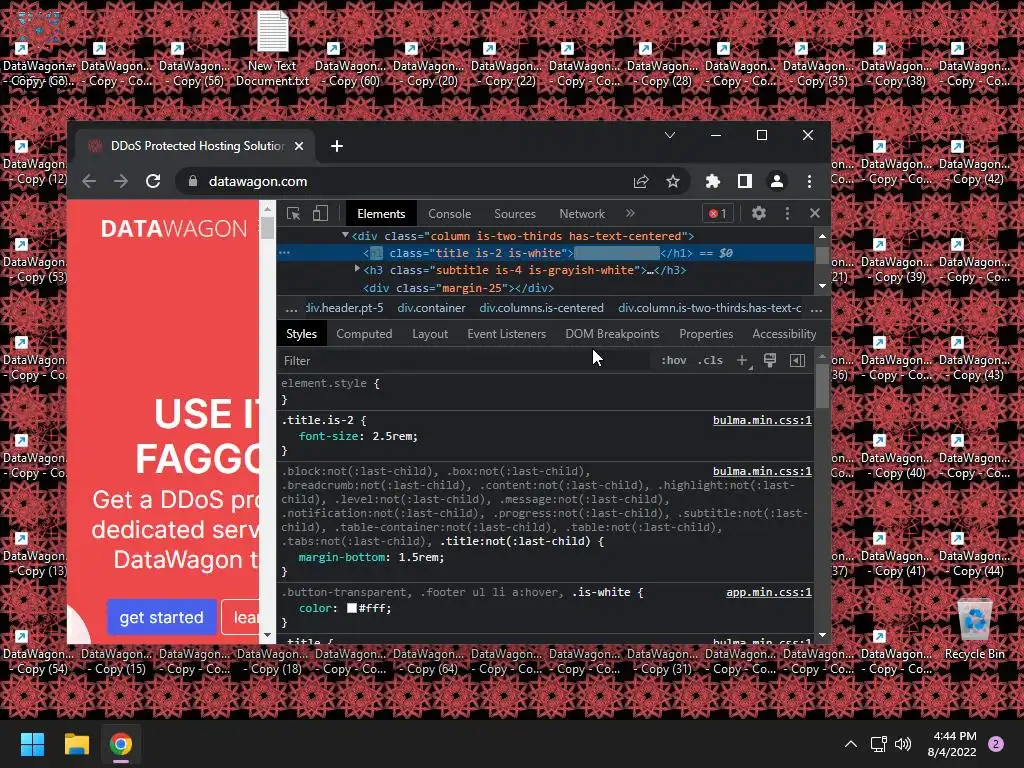View site information via the lock icon
The width and height of the screenshot is (1024, 768).
[x=192, y=181]
